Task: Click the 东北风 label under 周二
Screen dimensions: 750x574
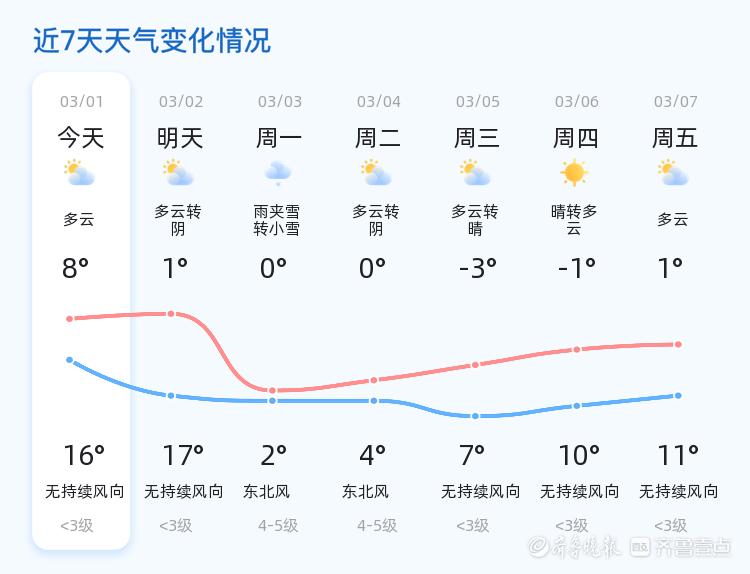Action: (365, 491)
